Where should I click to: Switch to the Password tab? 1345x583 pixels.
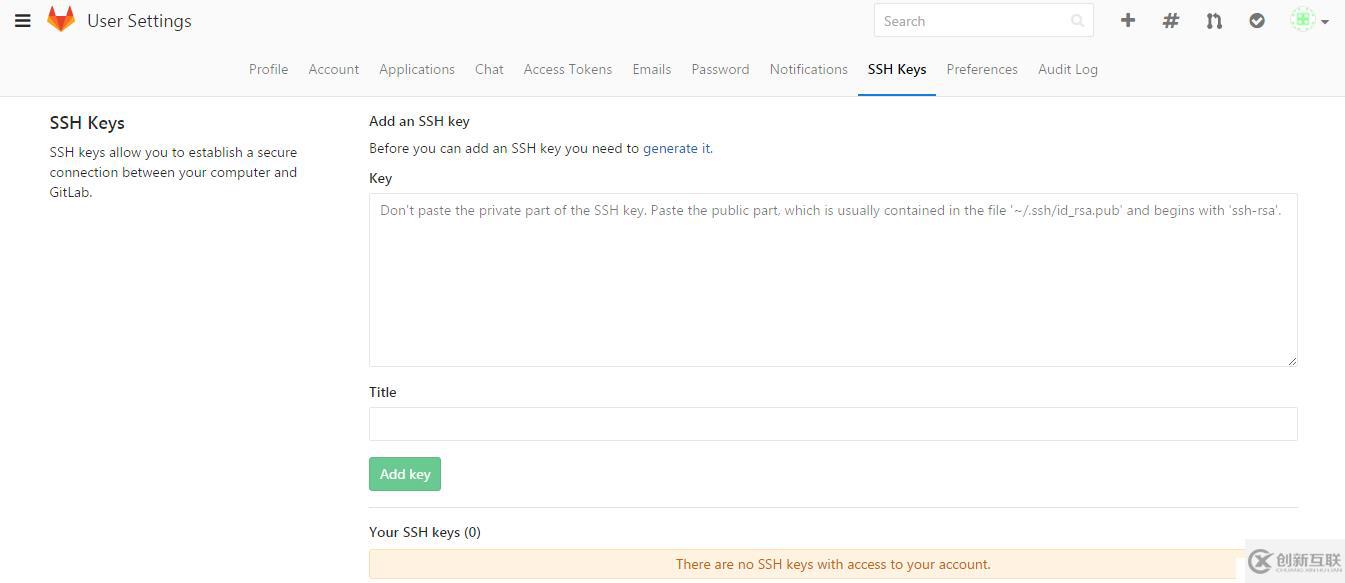(720, 69)
